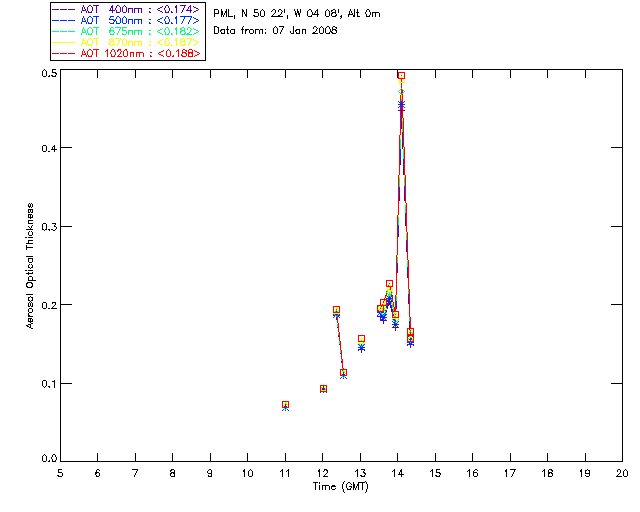The width and height of the screenshot is (640, 512).
Task: Click the red dashed line sample for 1020nm
Action: (63, 53)
